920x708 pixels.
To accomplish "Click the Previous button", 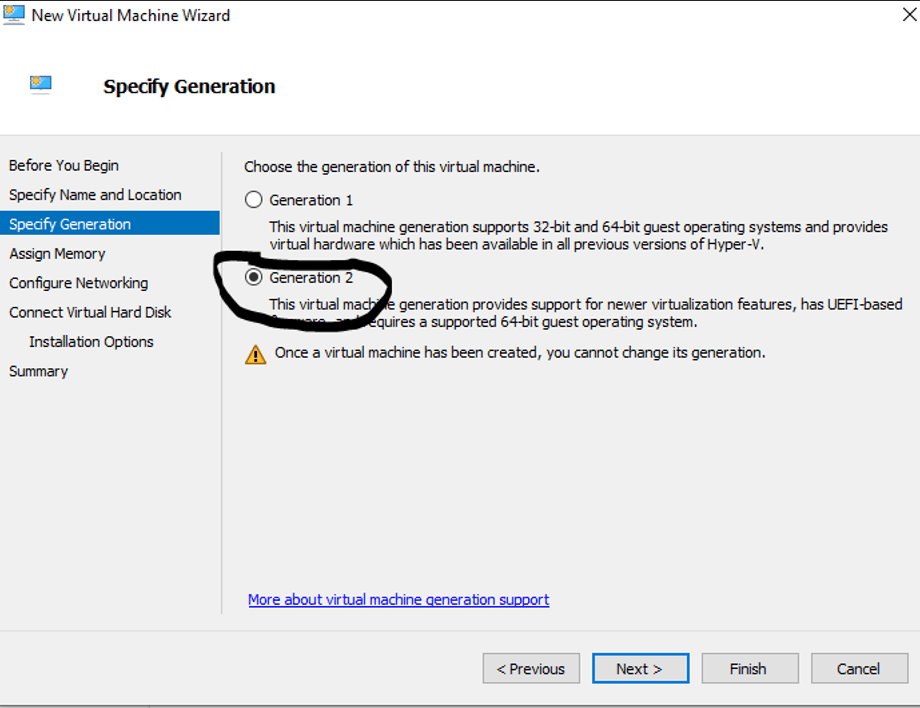I will point(530,669).
